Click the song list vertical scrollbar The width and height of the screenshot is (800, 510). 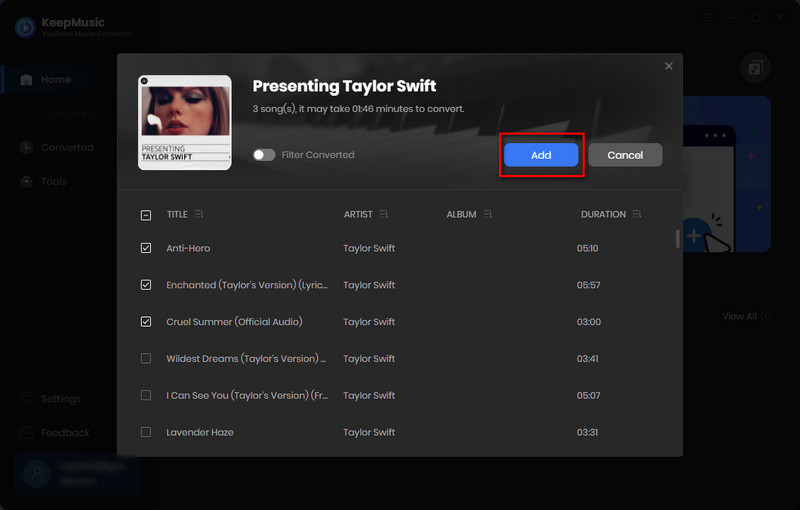pyautogui.click(x=678, y=238)
